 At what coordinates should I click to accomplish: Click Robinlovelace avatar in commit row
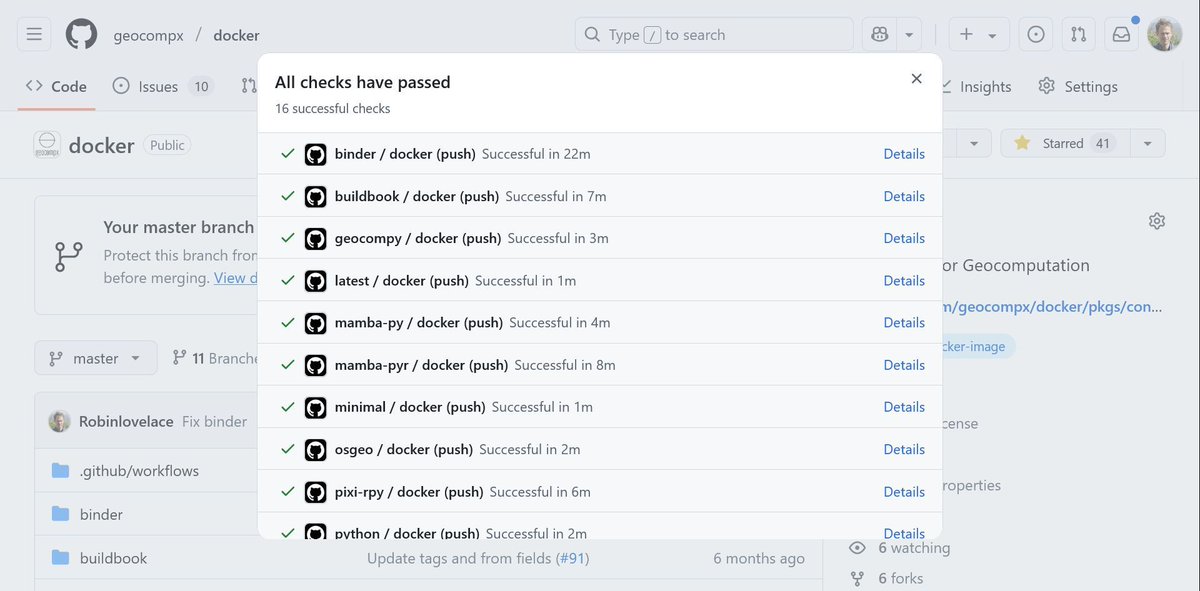(59, 421)
